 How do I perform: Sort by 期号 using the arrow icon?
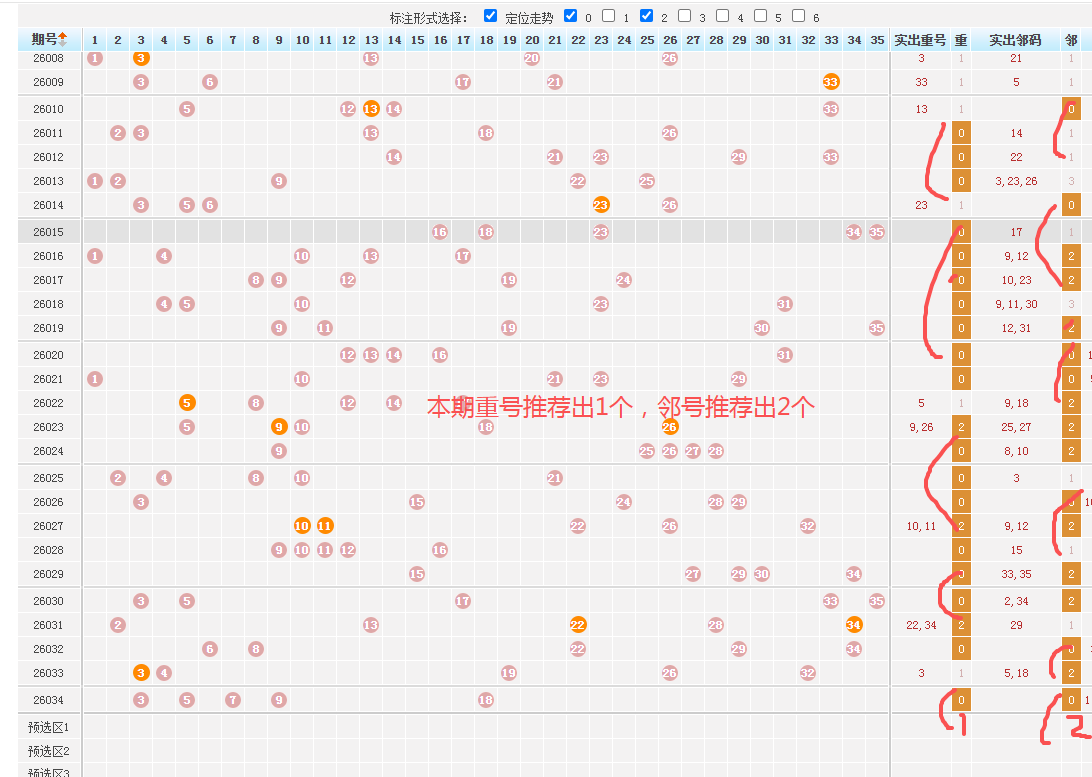(63, 40)
